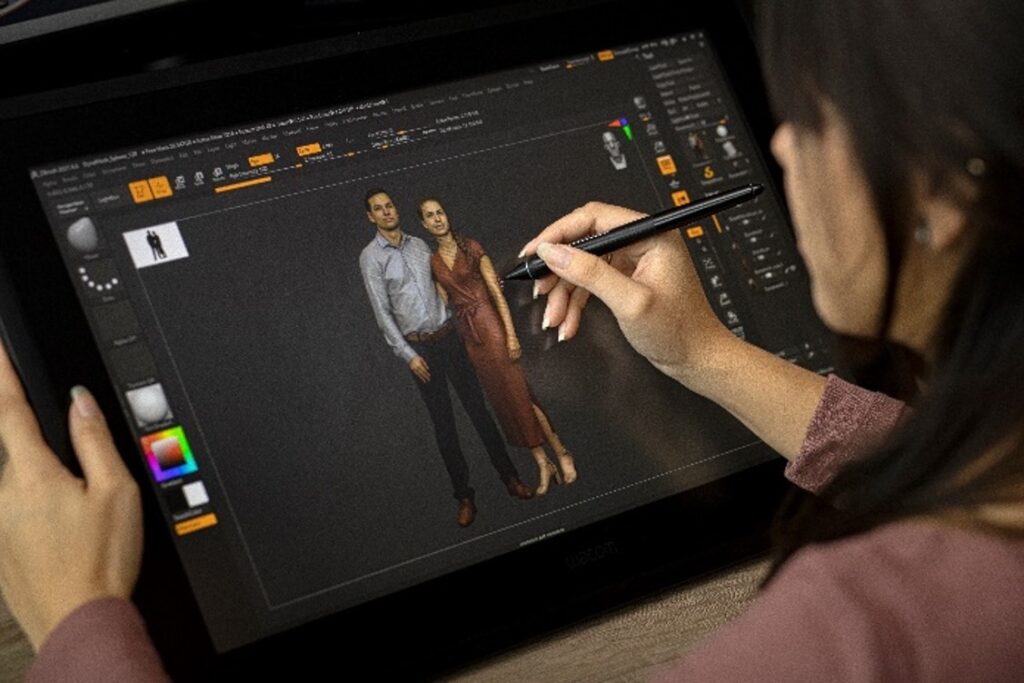This screenshot has width=1024, height=683.
Task: Select the Rotate transform icon
Action: coord(217,175)
